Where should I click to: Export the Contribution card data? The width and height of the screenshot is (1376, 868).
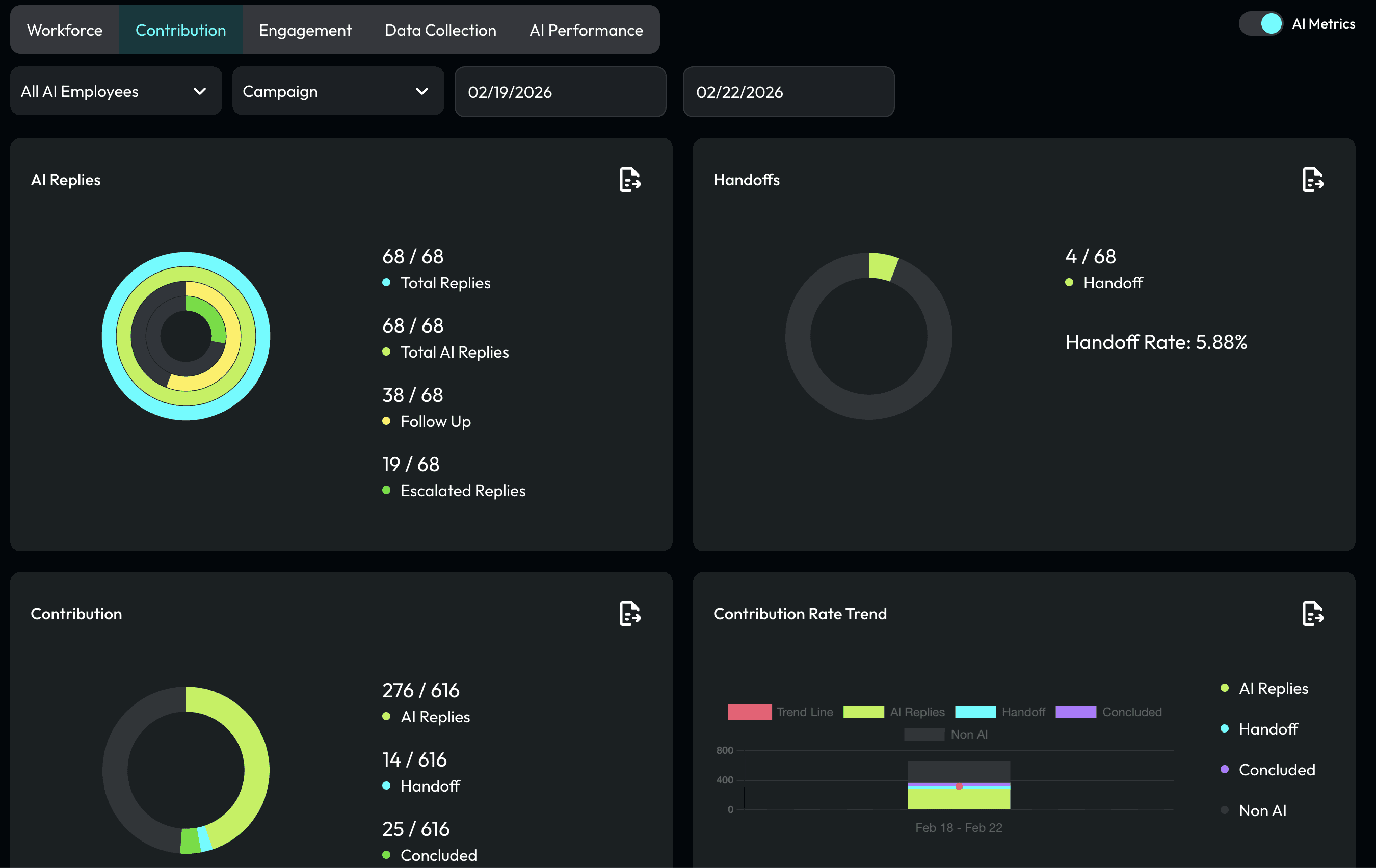click(630, 613)
